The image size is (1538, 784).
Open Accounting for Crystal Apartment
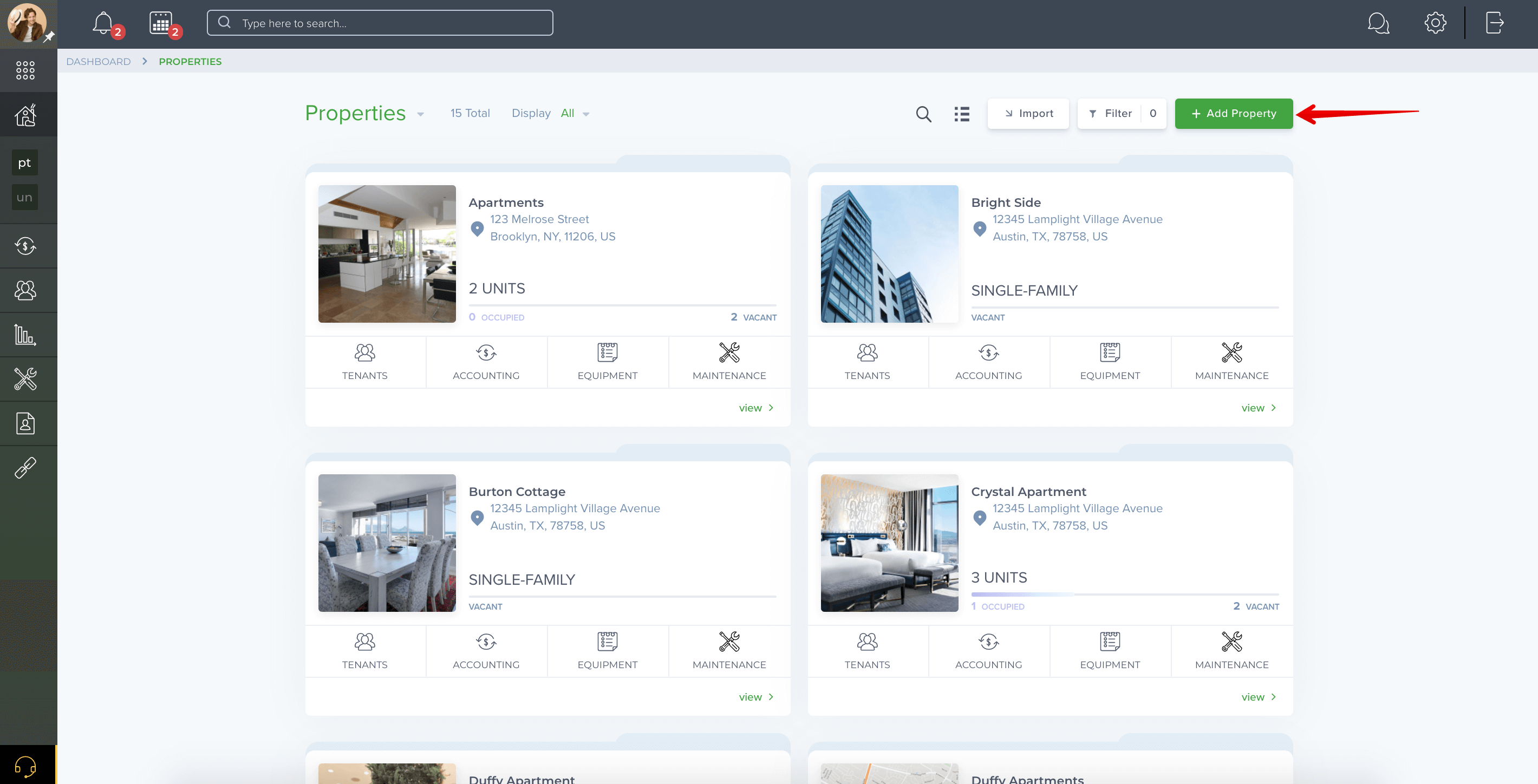(x=989, y=651)
